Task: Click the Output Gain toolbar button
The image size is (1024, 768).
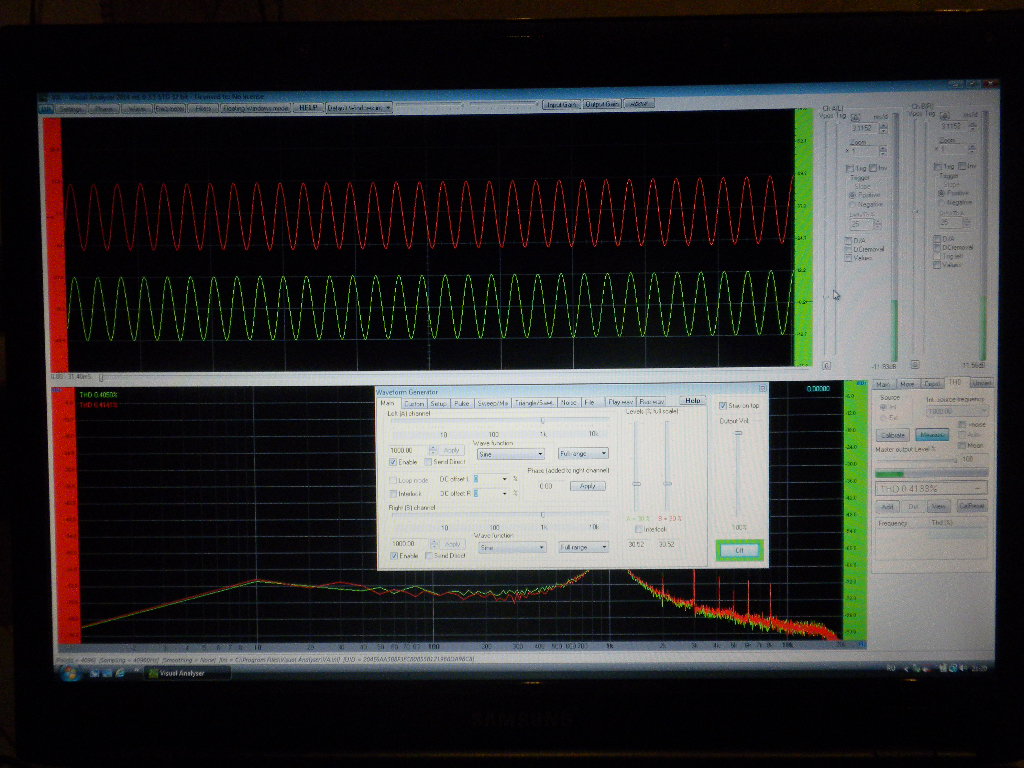Action: coord(602,104)
